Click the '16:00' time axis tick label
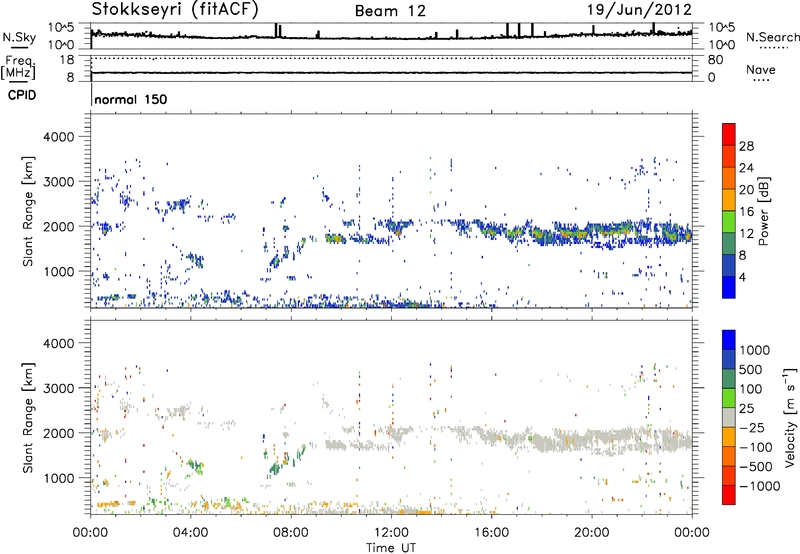 point(491,533)
